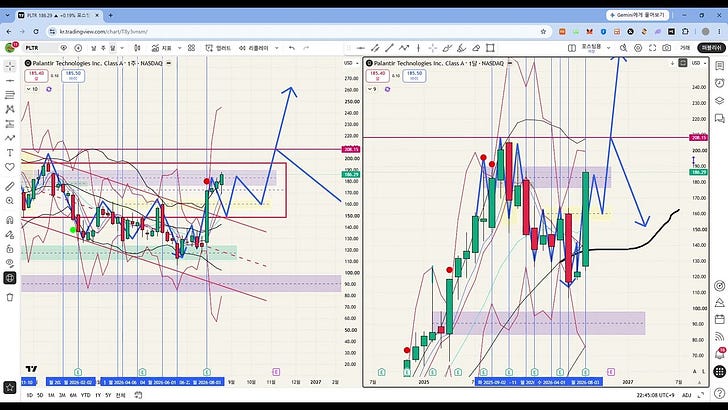Open the 지표 indicators button
The height and width of the screenshot is (410, 728).
click(162, 48)
